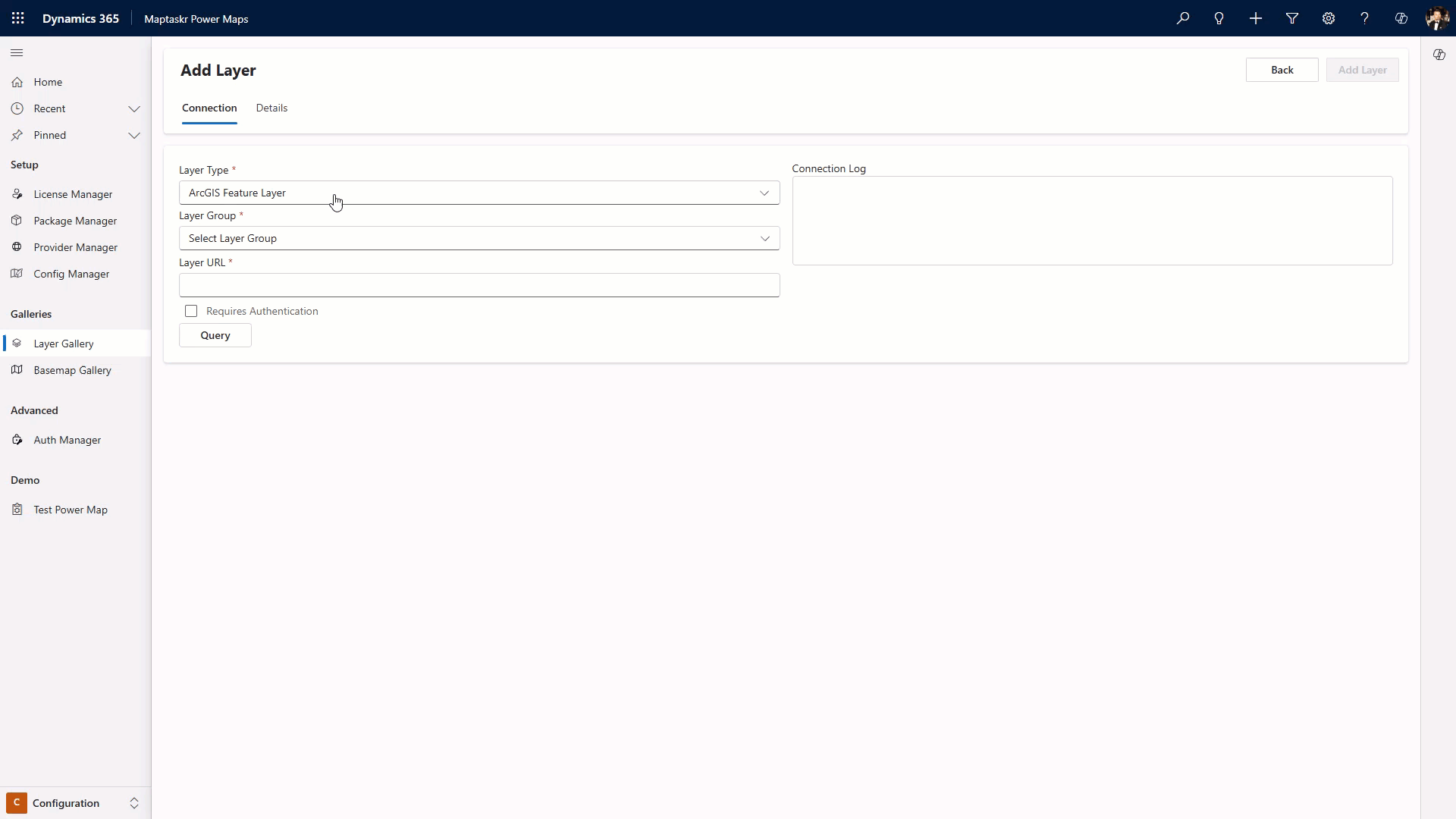Open the Config Manager
1456x819 pixels.
[71, 273]
